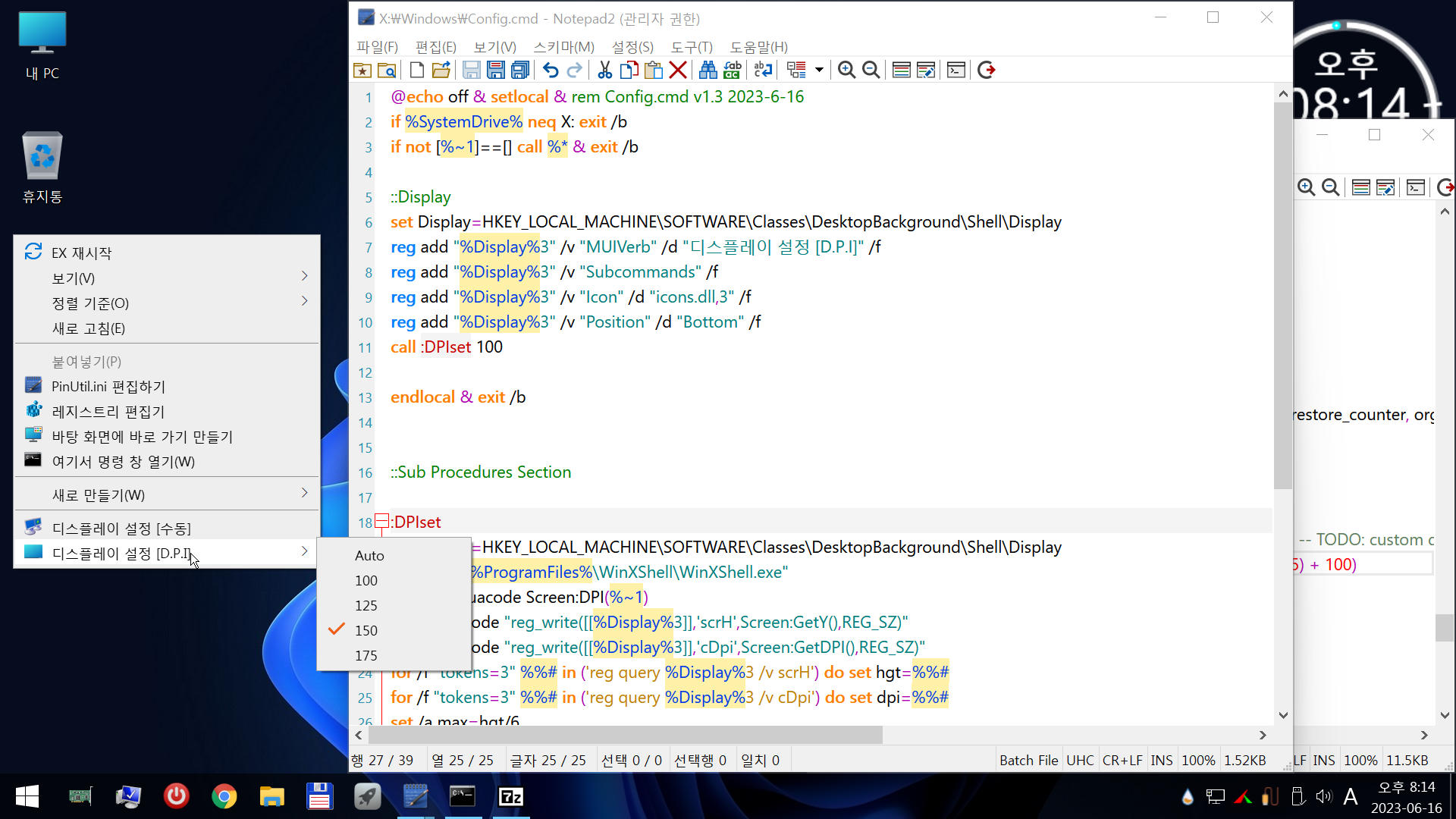Click the Save As red disk icon
The width and height of the screenshot is (1456, 819).
click(495, 71)
